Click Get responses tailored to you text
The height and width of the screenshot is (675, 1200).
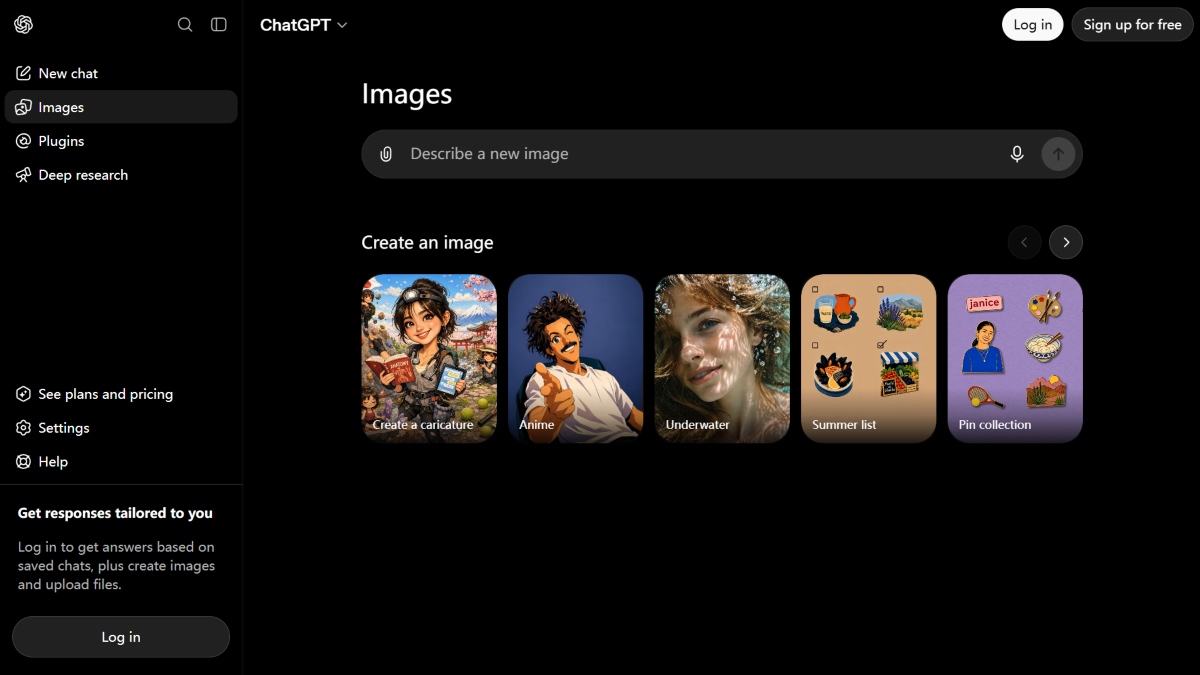[x=115, y=513]
